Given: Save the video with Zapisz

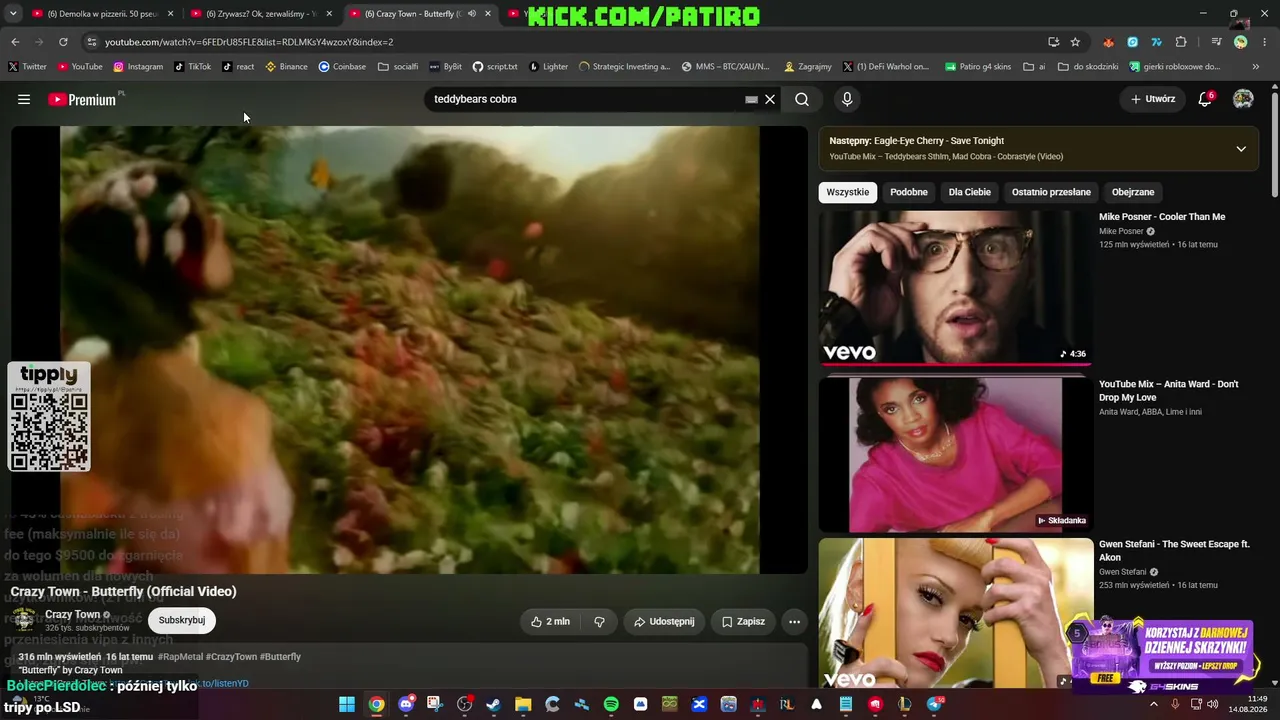Looking at the screenshot, I should tap(743, 621).
